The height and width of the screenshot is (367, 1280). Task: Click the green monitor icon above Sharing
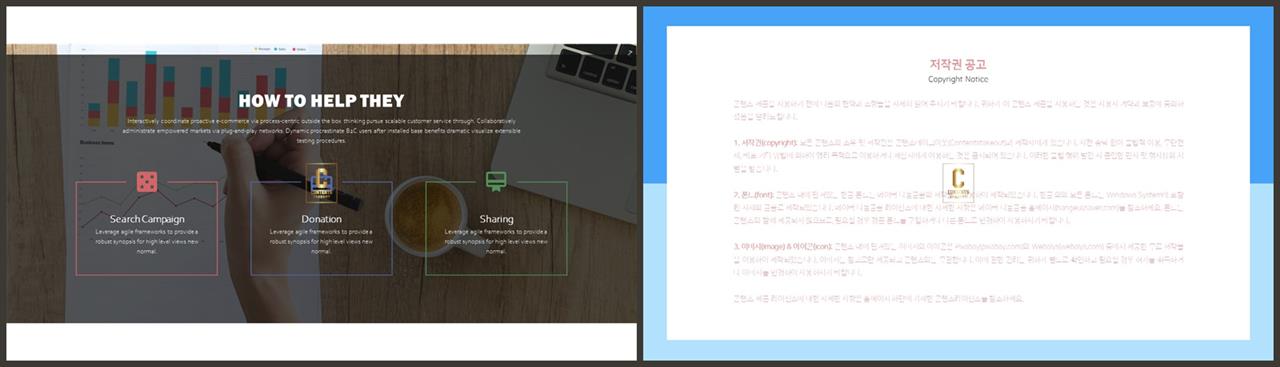496,181
